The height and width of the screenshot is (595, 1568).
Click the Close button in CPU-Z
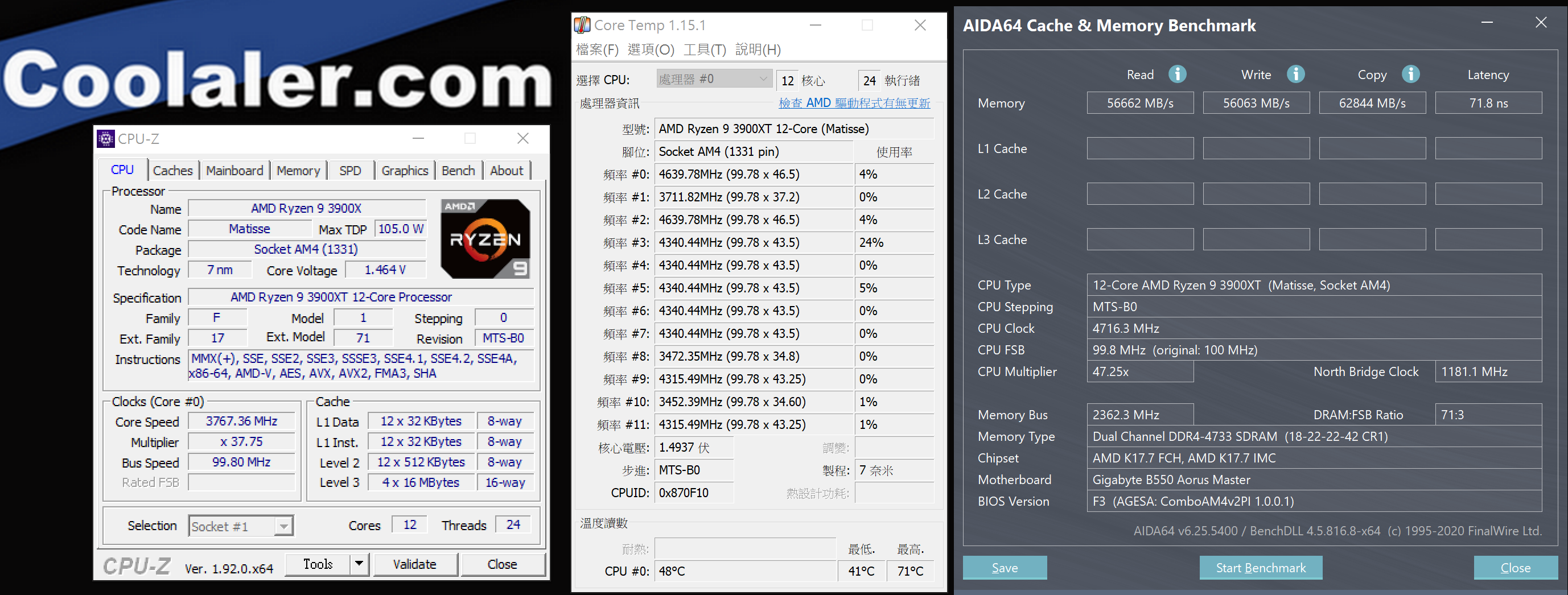pyautogui.click(x=502, y=564)
